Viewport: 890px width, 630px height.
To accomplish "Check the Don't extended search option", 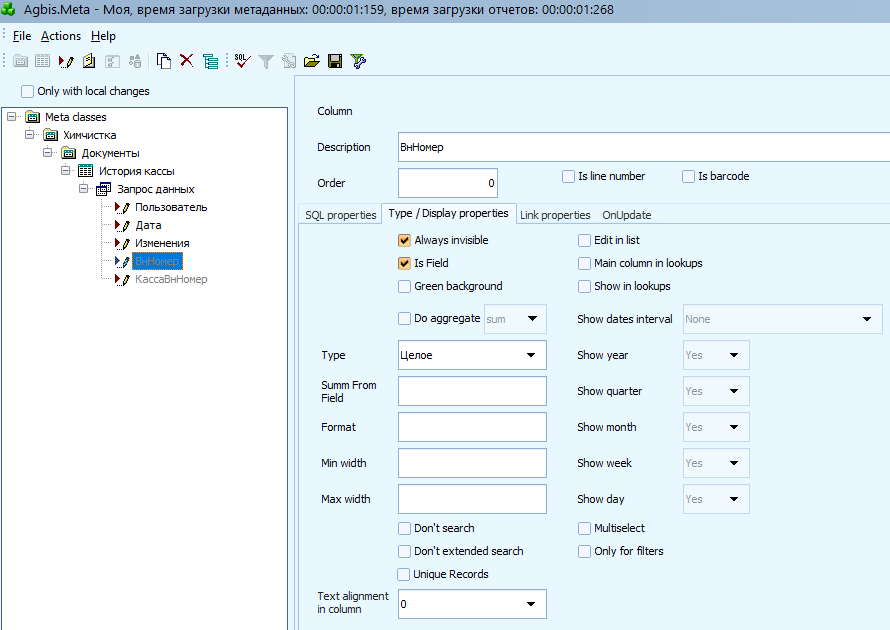I will pos(404,551).
